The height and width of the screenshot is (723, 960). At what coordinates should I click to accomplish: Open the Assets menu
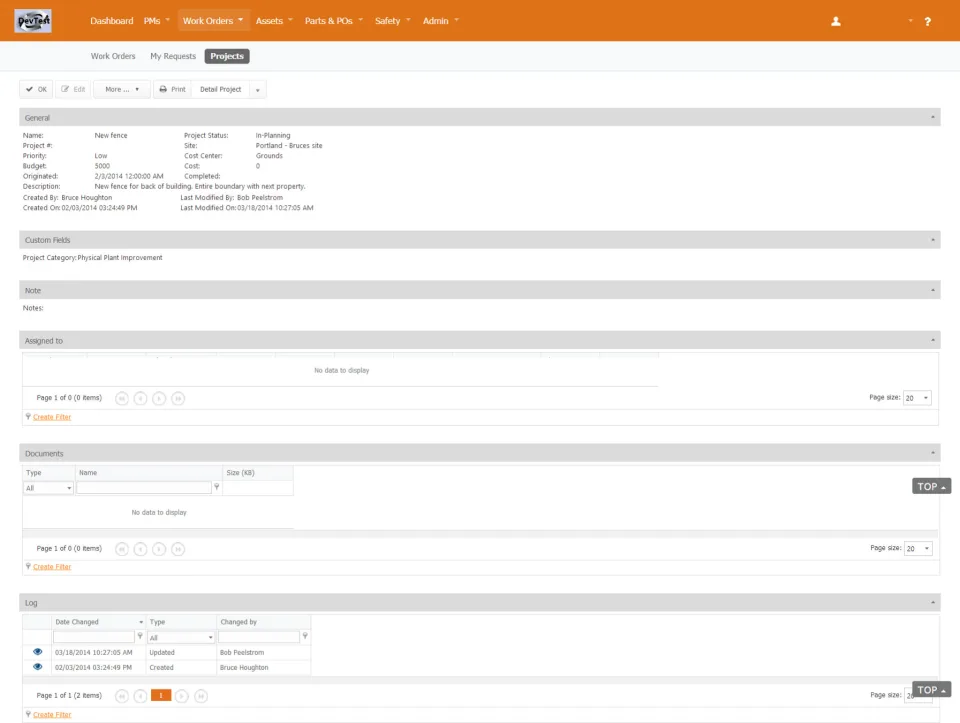click(x=274, y=21)
